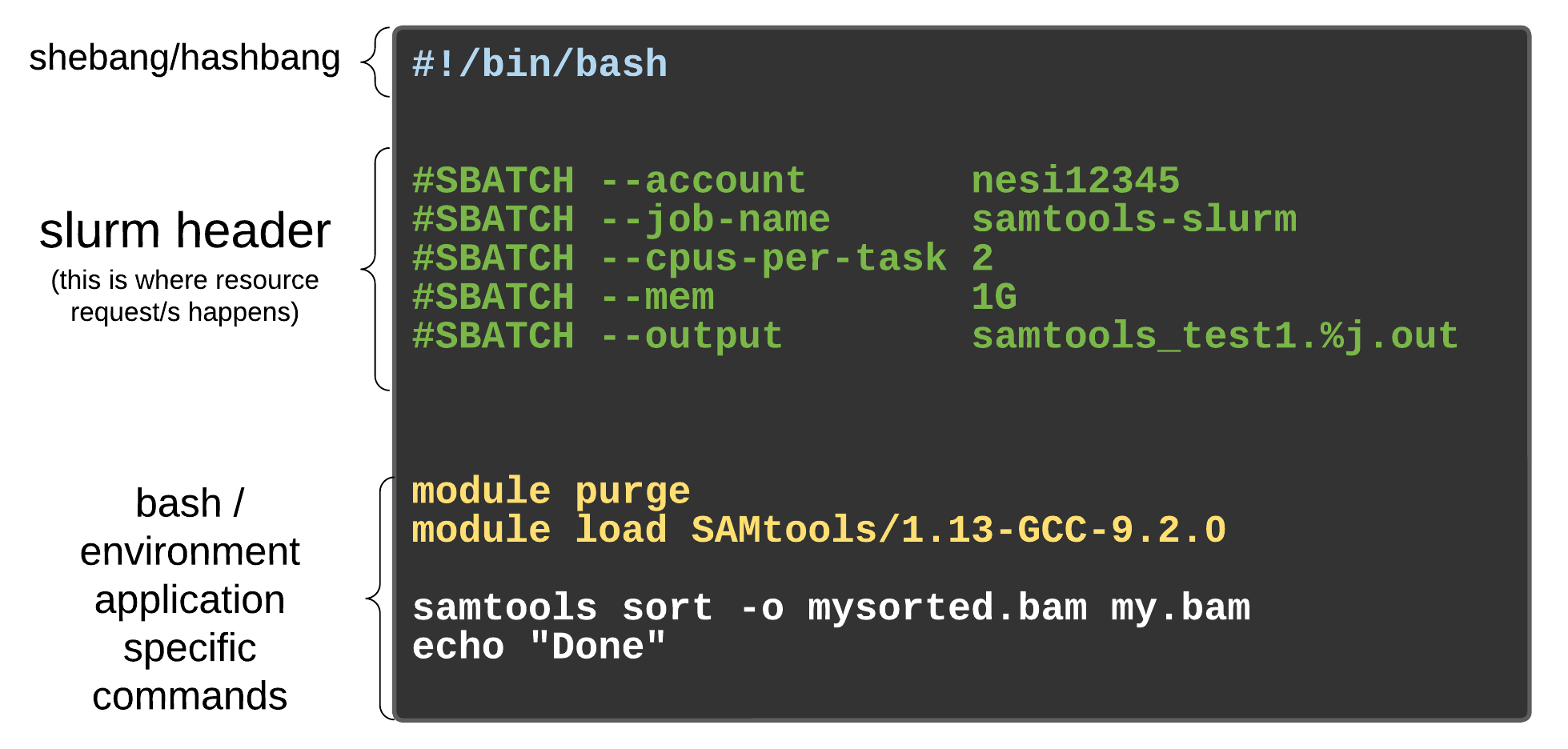This screenshot has height=749, width=1568.
Task: Click the echo "Done" line
Action: [x=539, y=646]
